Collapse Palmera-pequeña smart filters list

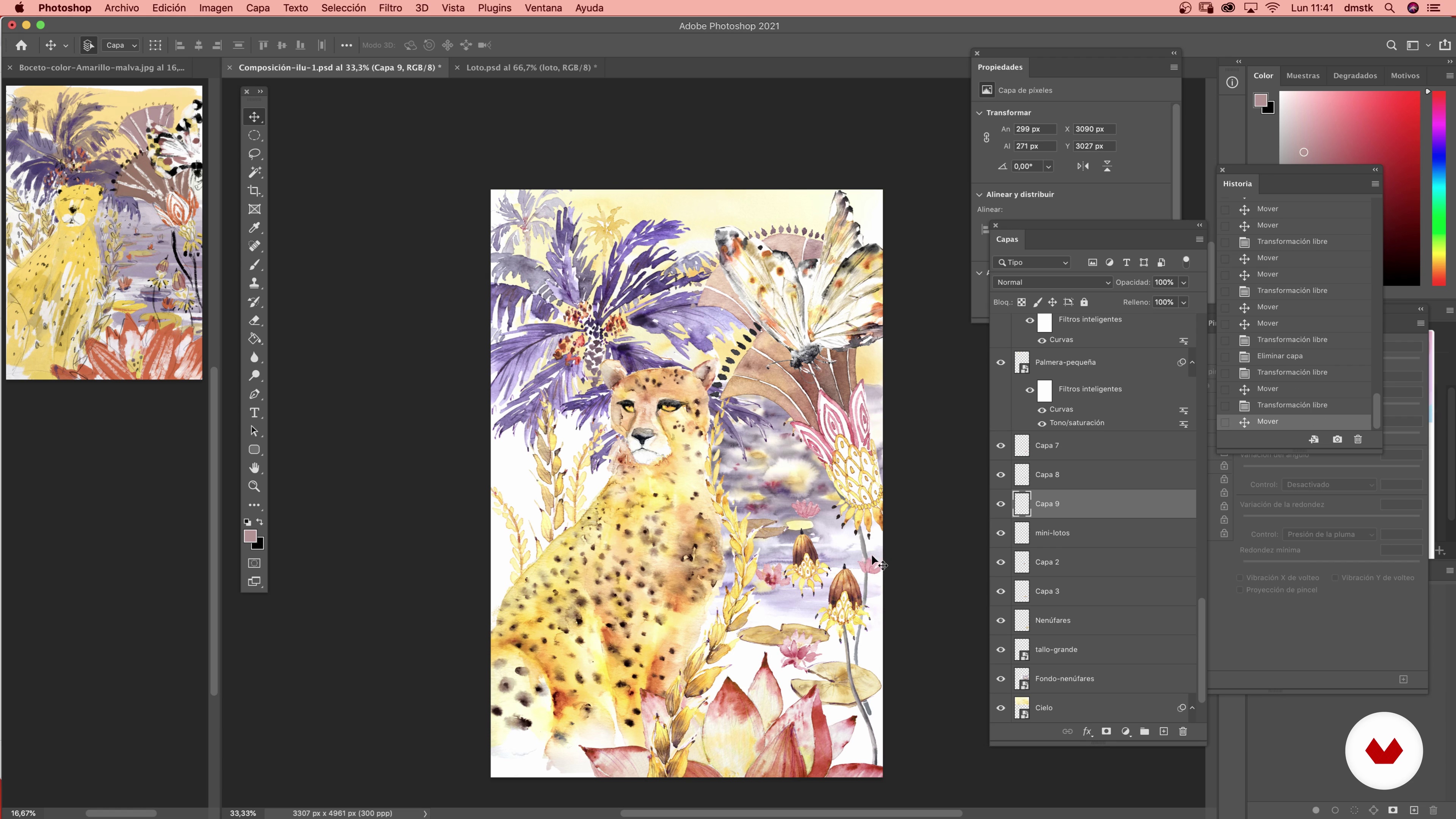click(x=1192, y=362)
